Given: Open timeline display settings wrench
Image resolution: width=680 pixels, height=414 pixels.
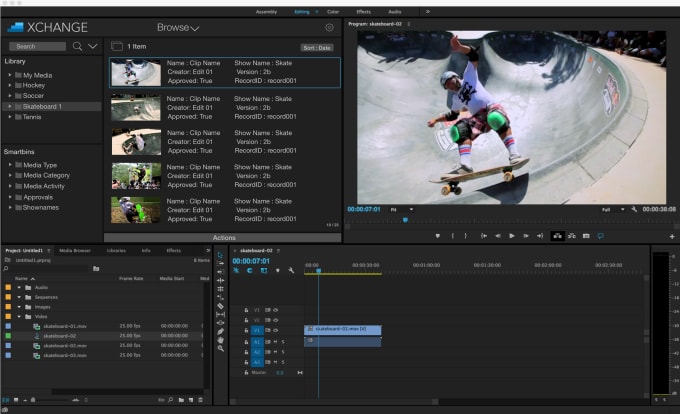Looking at the screenshot, I should click(x=291, y=271).
